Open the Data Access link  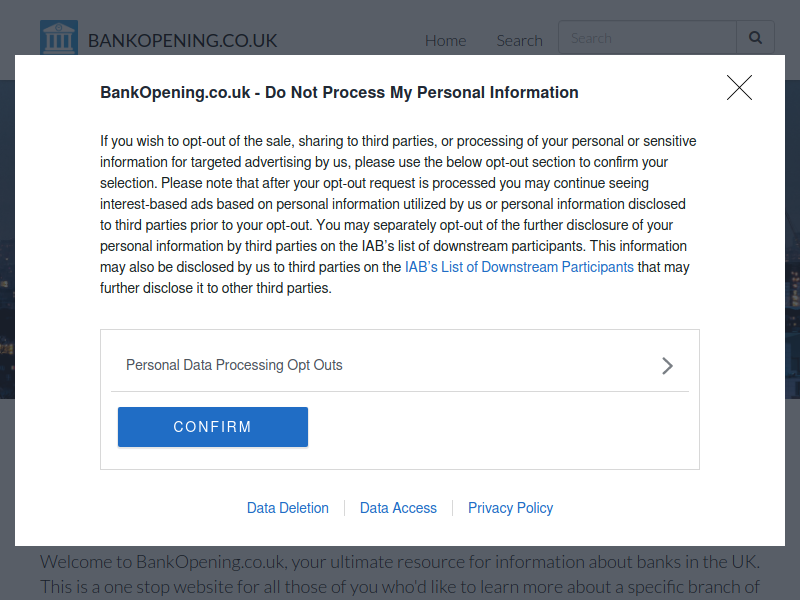(x=398, y=508)
